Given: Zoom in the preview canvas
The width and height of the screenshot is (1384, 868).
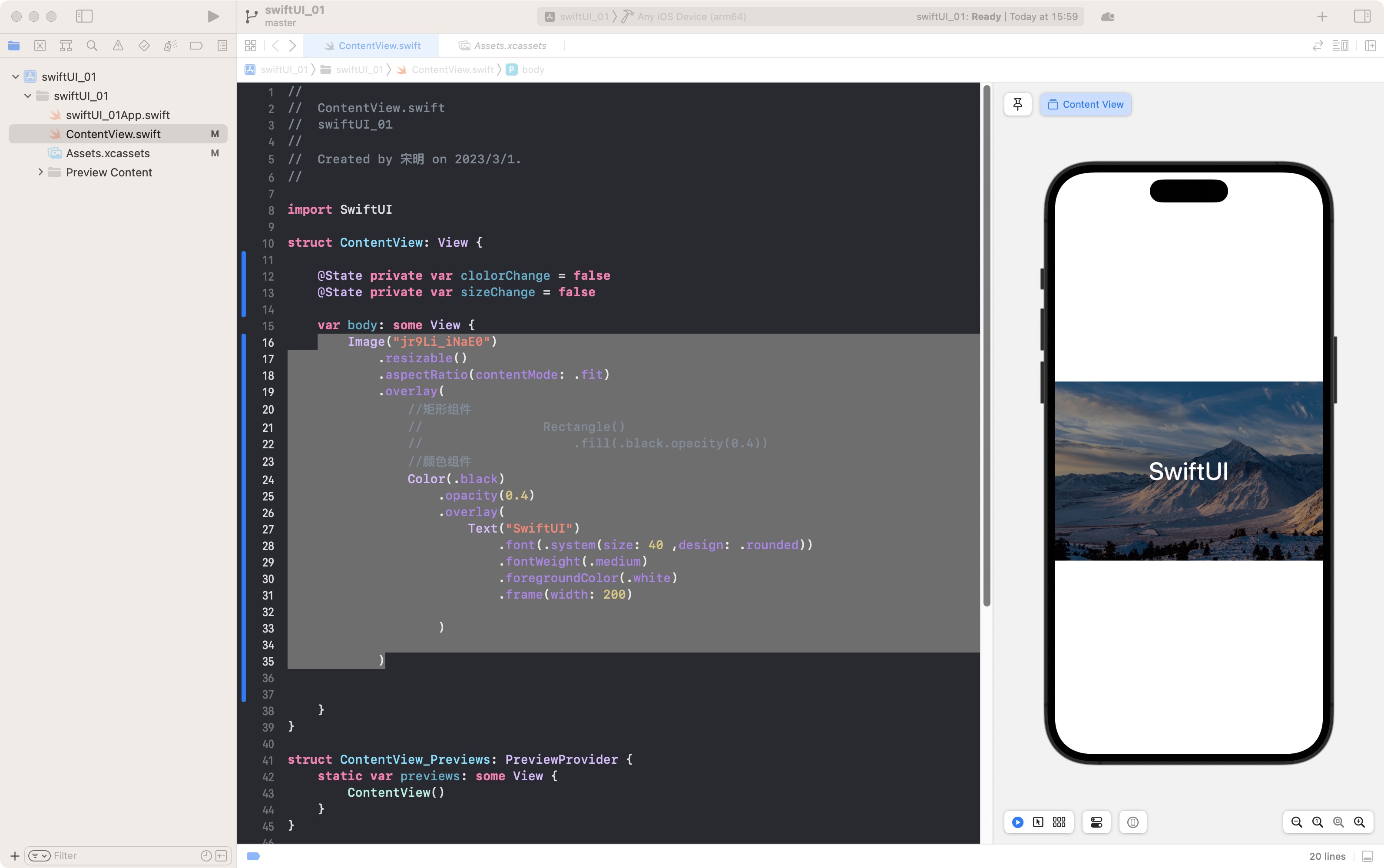Looking at the screenshot, I should pyautogui.click(x=1359, y=822).
